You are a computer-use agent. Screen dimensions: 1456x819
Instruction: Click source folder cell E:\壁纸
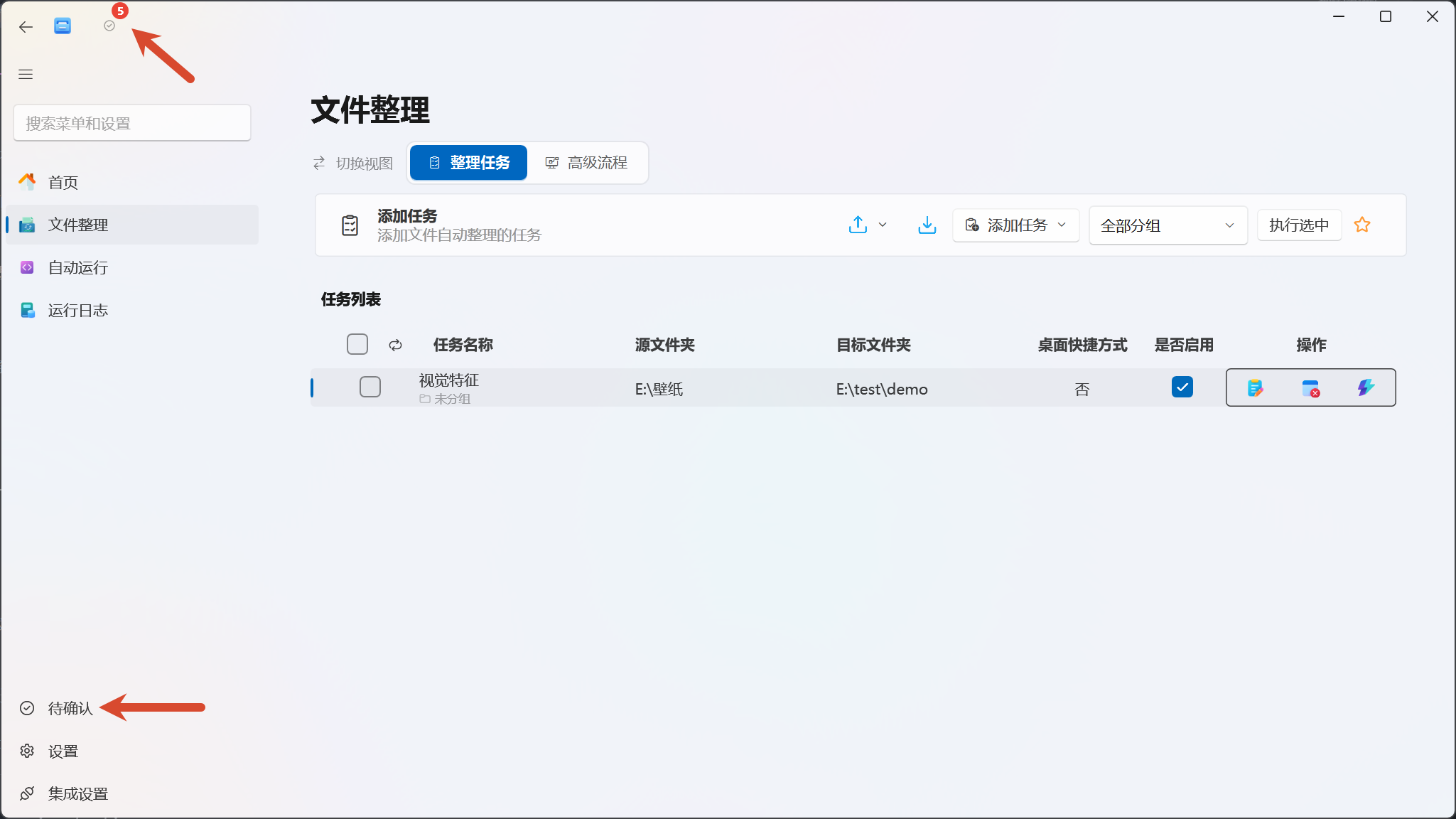659,389
